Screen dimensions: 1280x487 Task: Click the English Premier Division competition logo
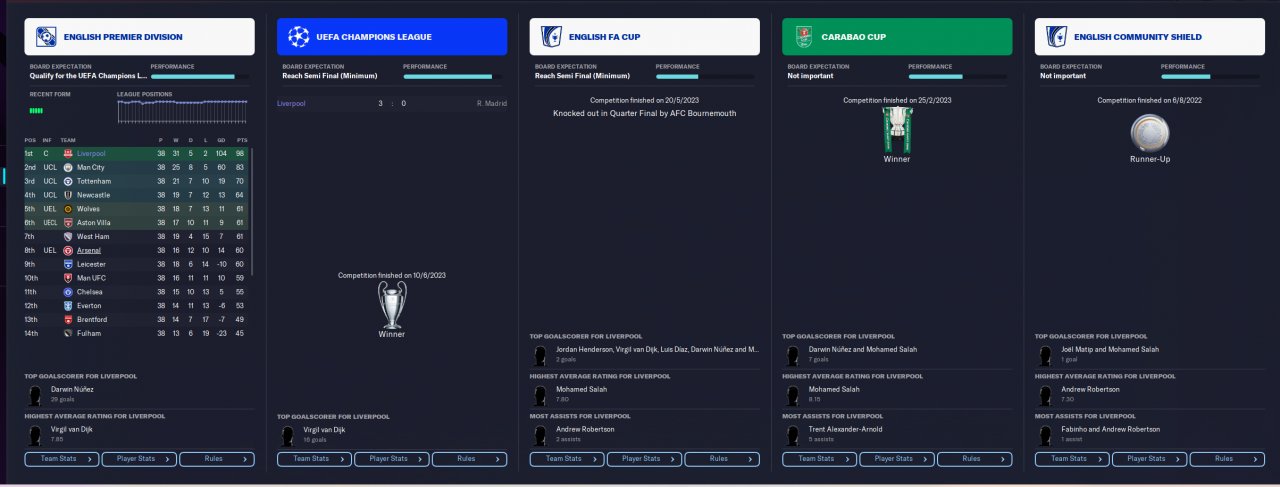pos(46,37)
